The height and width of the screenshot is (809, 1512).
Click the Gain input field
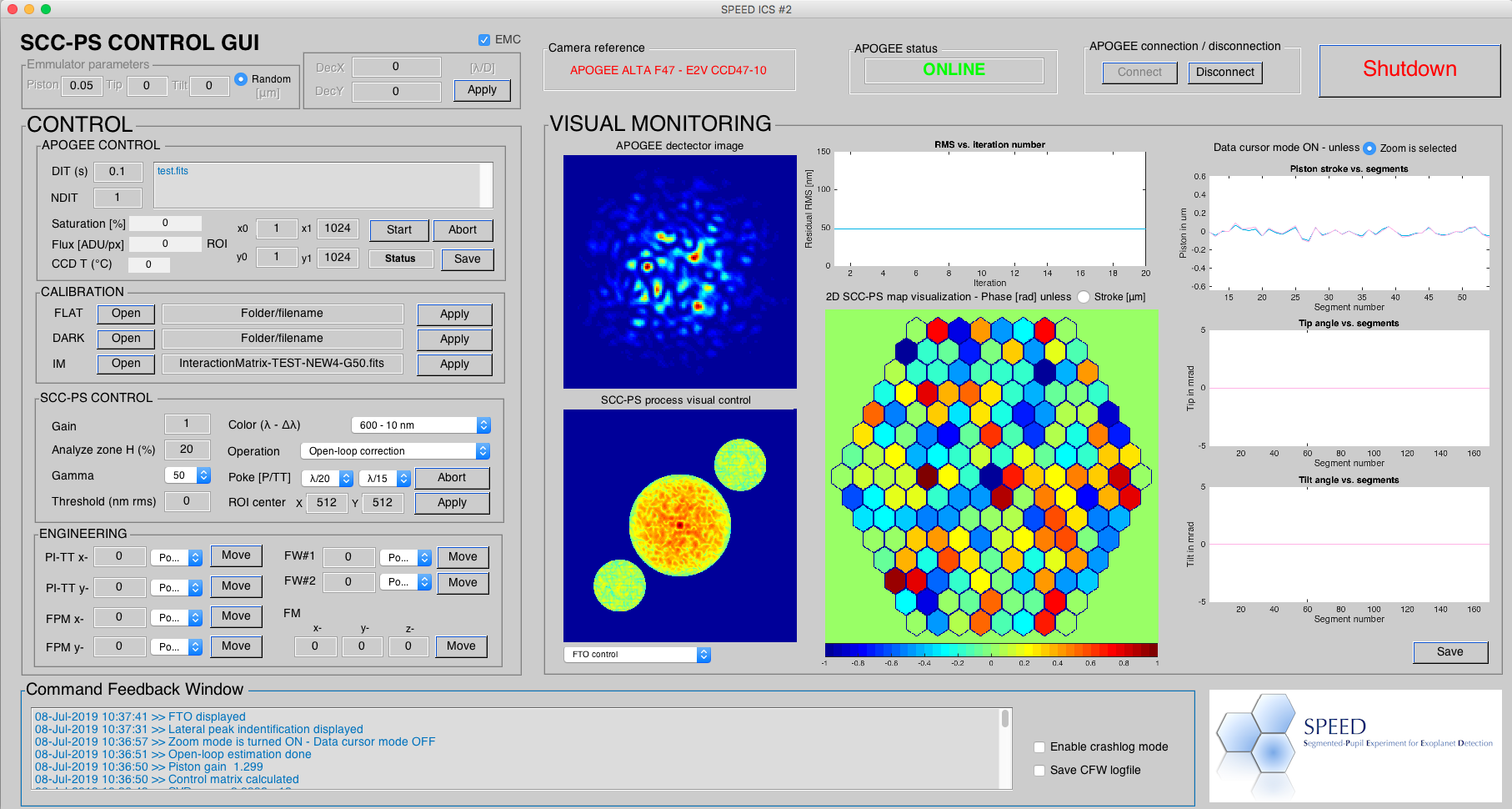pos(187,424)
